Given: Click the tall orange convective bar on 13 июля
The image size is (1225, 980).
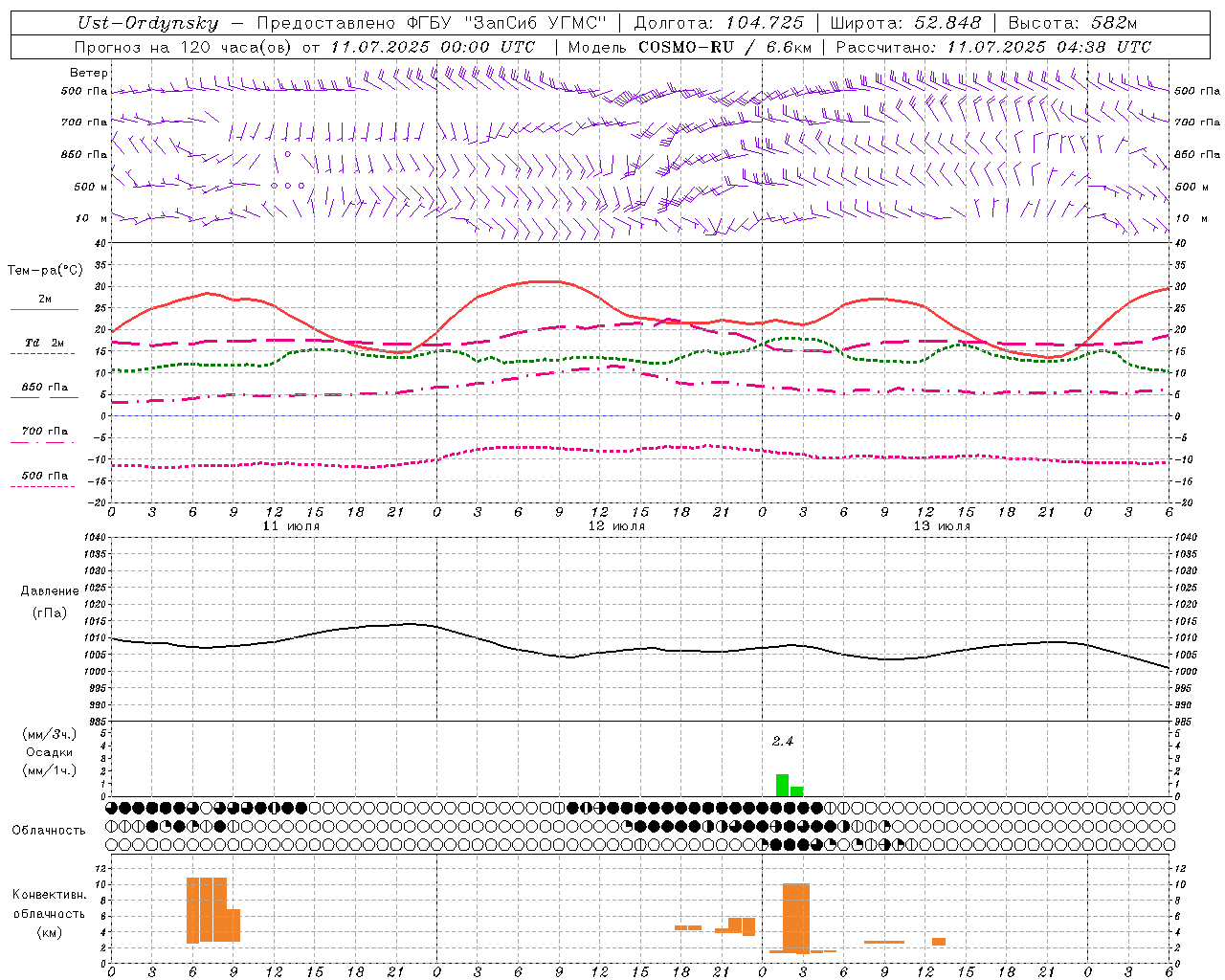Looking at the screenshot, I should tap(796, 918).
